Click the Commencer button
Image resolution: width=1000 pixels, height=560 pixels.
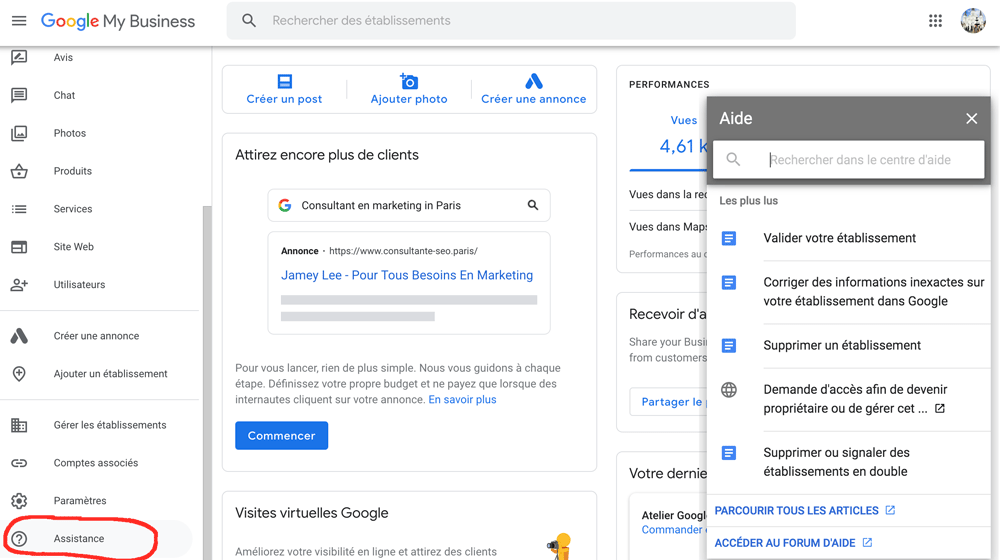[281, 436]
